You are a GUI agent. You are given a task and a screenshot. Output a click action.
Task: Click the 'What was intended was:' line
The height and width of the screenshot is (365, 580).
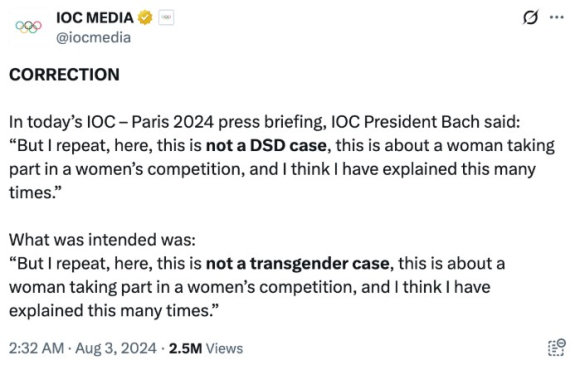[102, 240]
